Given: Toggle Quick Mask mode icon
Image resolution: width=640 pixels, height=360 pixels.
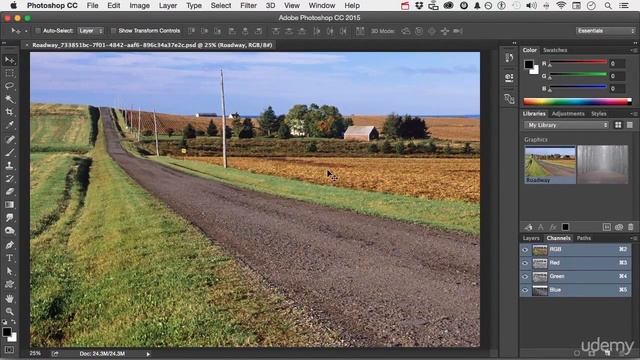Looking at the screenshot, I should (9, 350).
